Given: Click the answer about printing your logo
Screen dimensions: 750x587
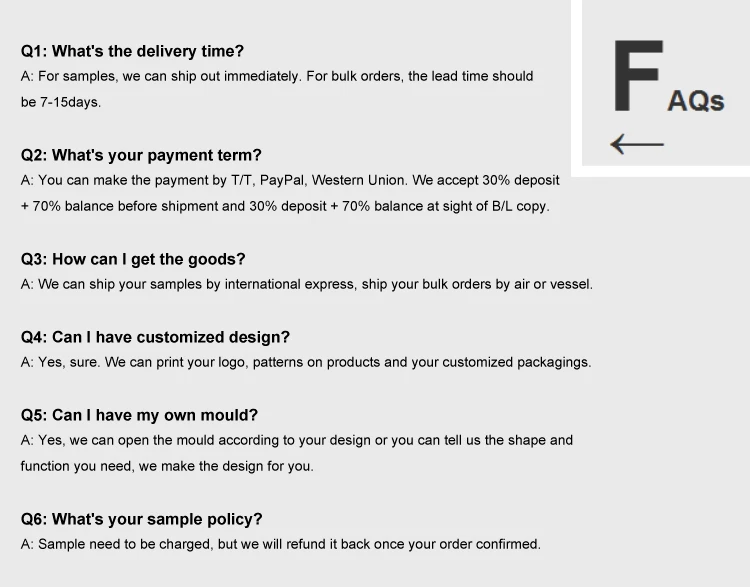Looking at the screenshot, I should pos(305,362).
